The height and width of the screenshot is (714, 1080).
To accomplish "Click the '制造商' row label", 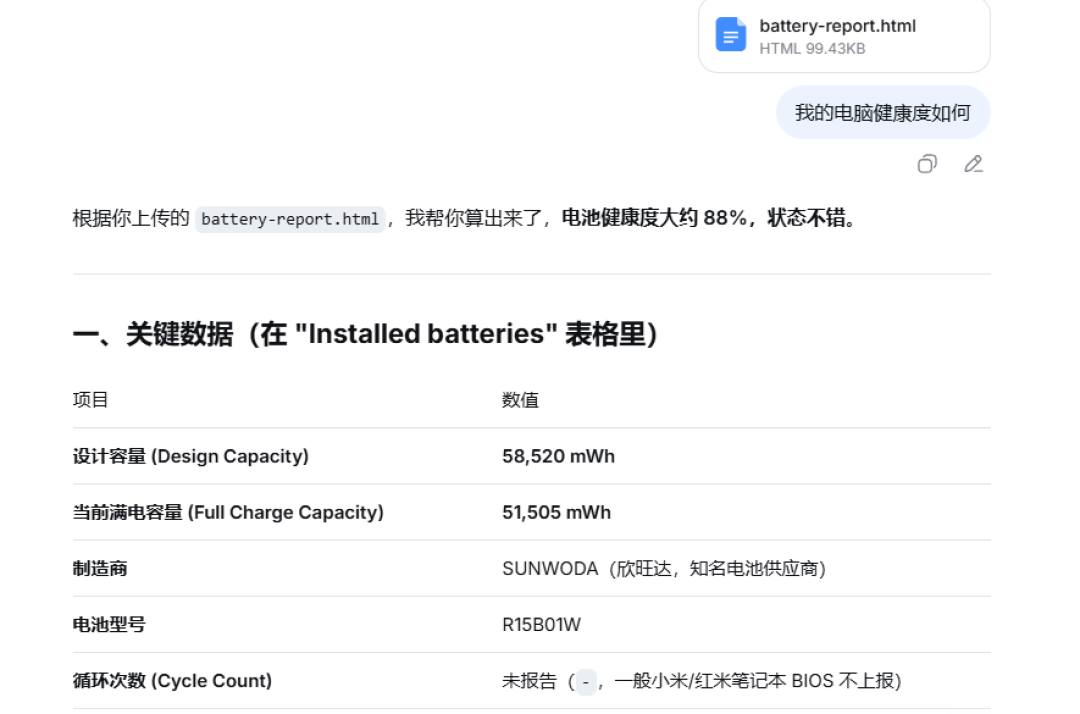I will (100, 568).
